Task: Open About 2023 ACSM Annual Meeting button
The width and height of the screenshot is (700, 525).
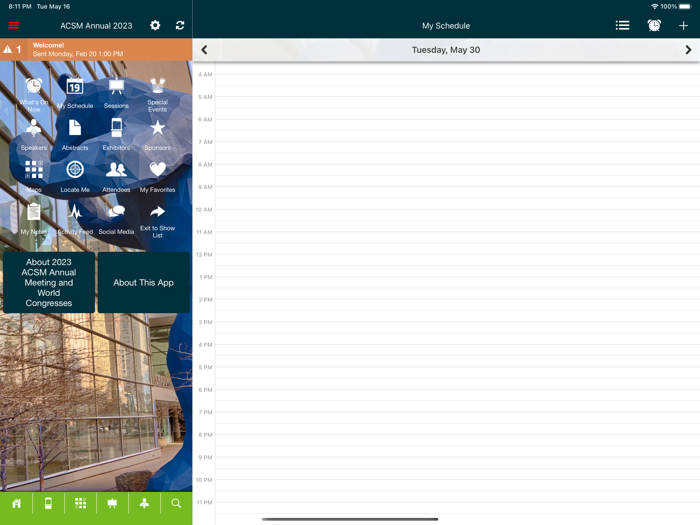Action: point(49,282)
